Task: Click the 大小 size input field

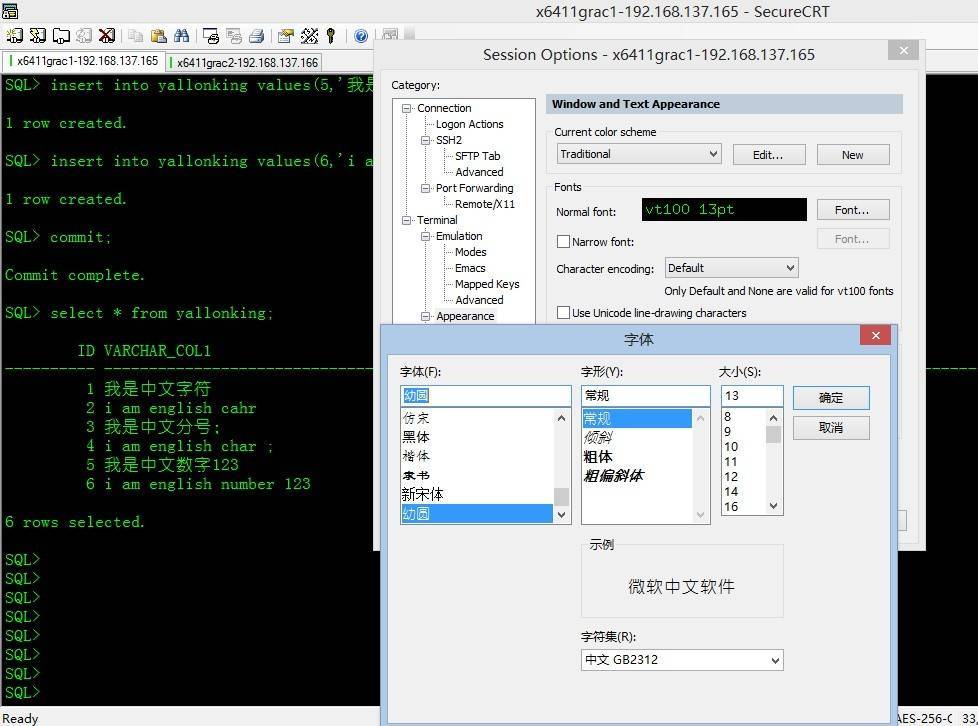Action: (x=750, y=396)
